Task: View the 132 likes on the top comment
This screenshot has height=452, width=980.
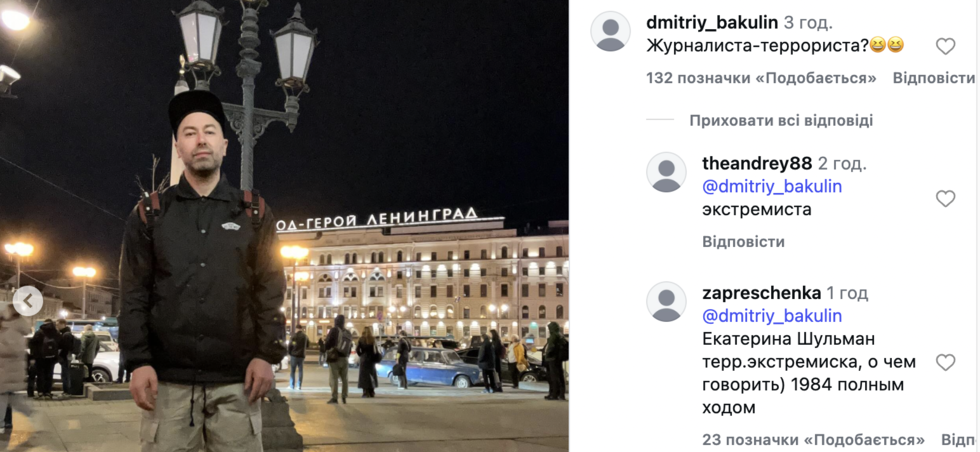Action: (x=761, y=78)
